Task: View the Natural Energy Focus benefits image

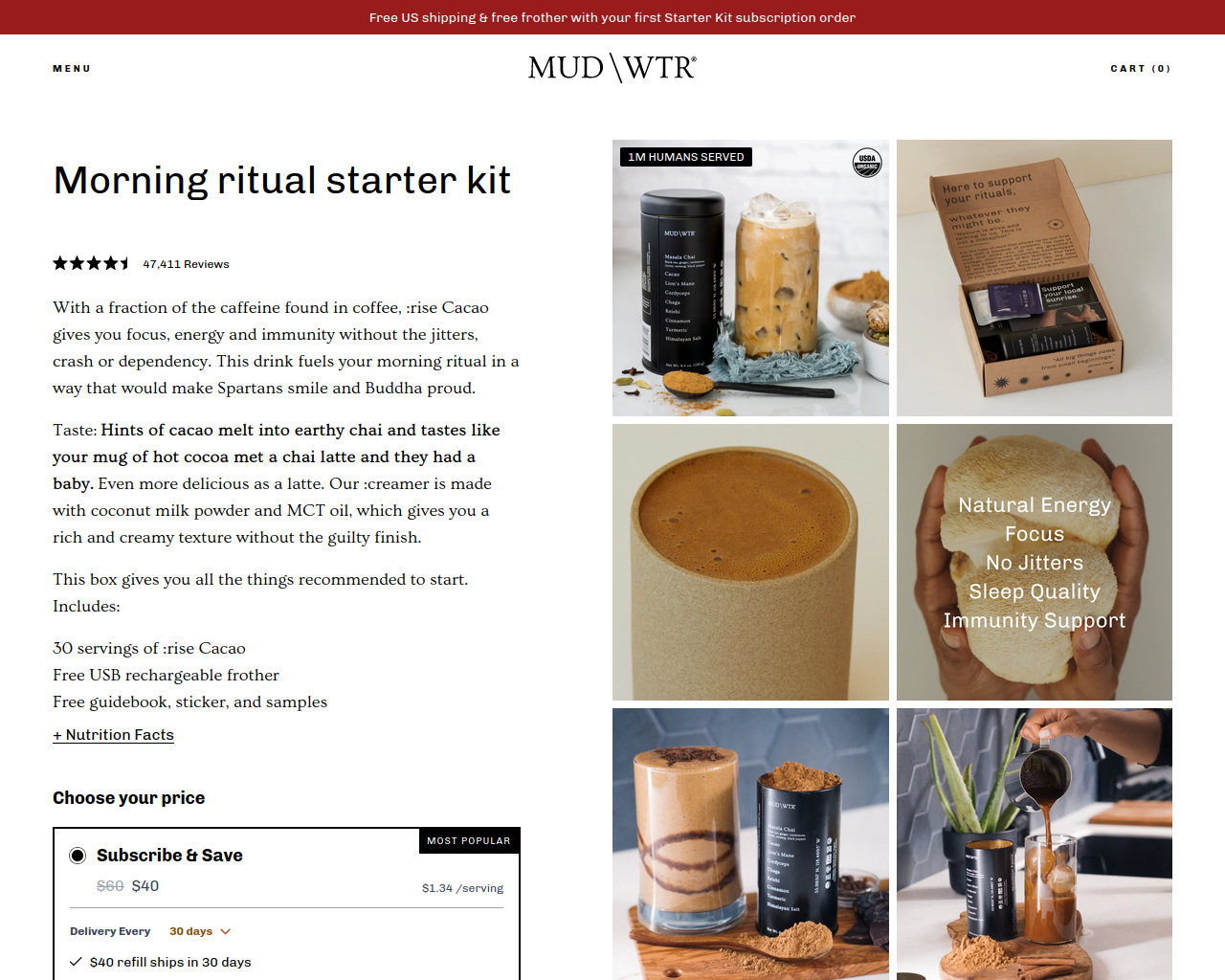Action: (1035, 562)
